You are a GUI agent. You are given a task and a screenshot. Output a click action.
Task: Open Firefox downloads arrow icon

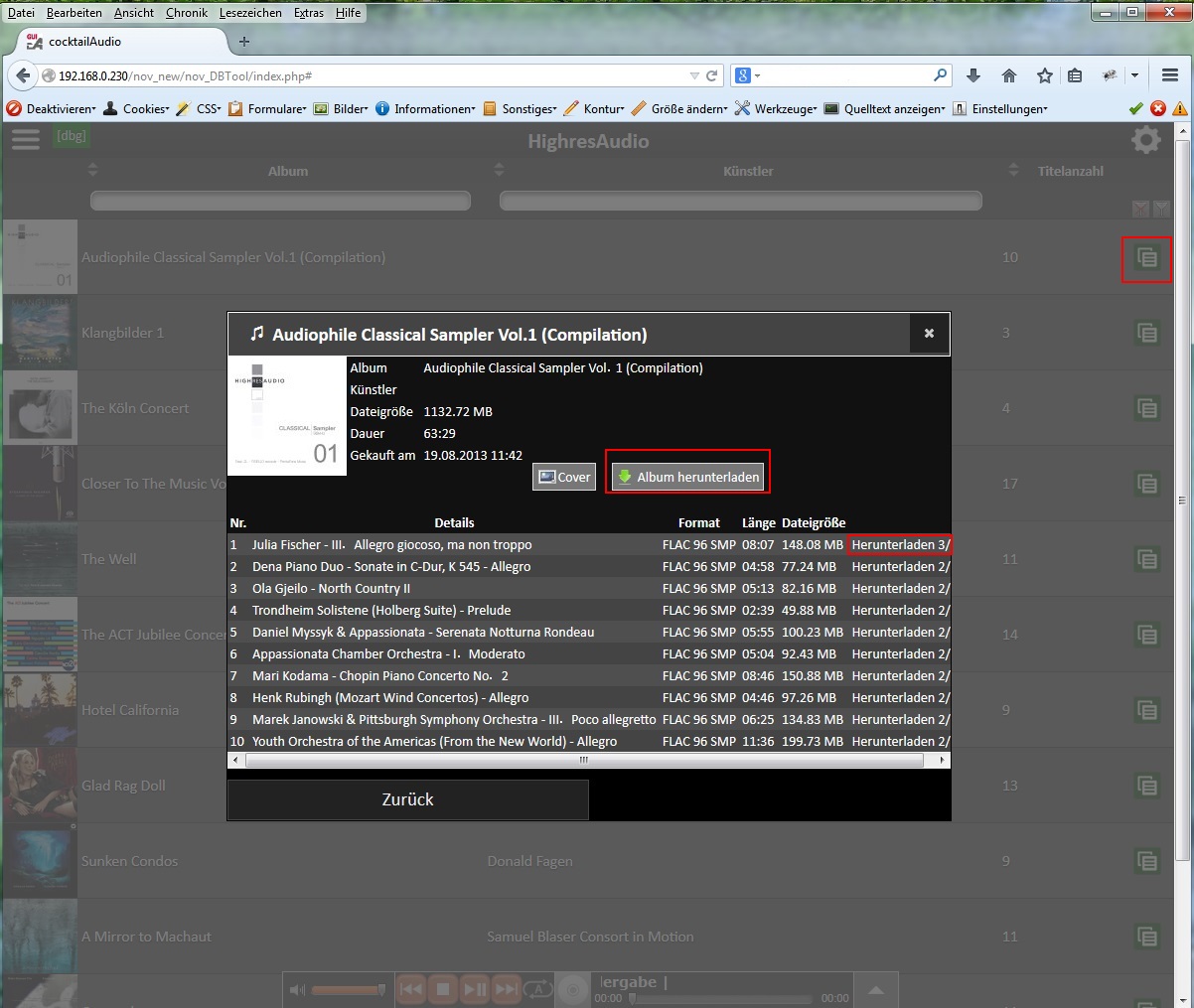(x=973, y=75)
